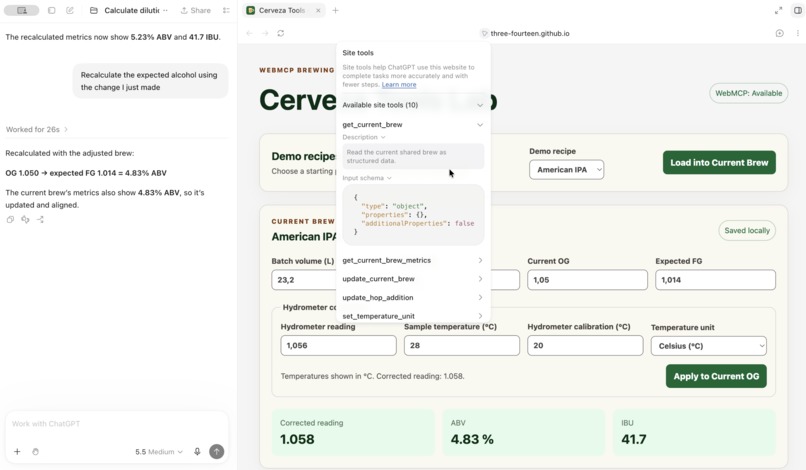This screenshot has height=470, width=806.
Task: Reload the current page
Action: coord(281,33)
